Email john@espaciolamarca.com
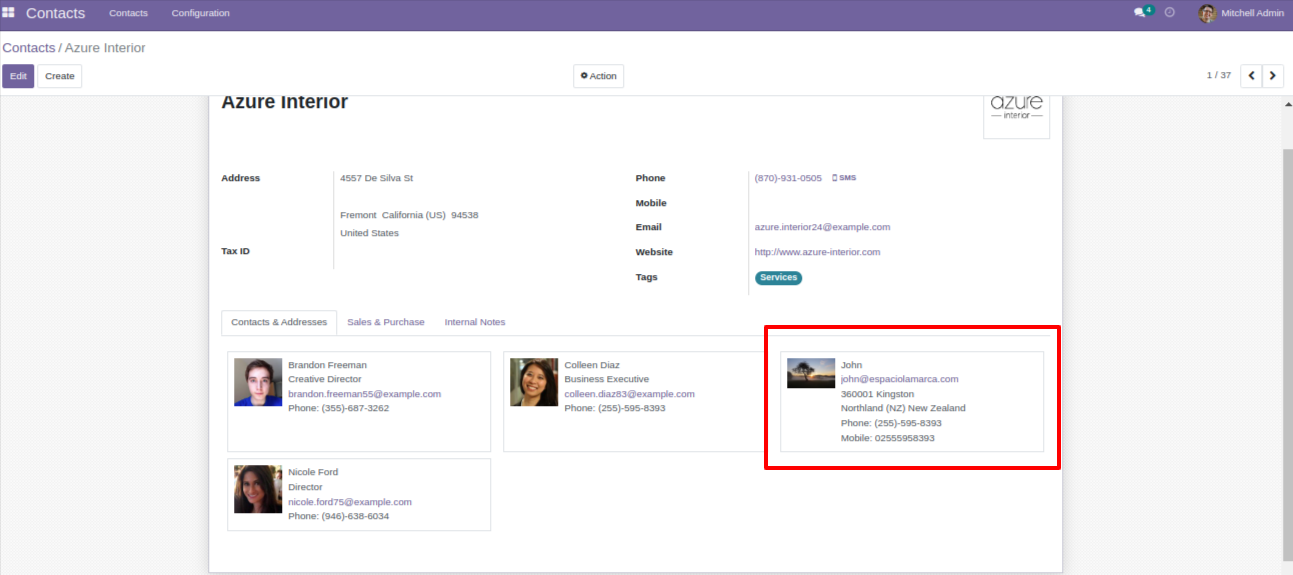This screenshot has width=1293, height=575. click(x=899, y=379)
